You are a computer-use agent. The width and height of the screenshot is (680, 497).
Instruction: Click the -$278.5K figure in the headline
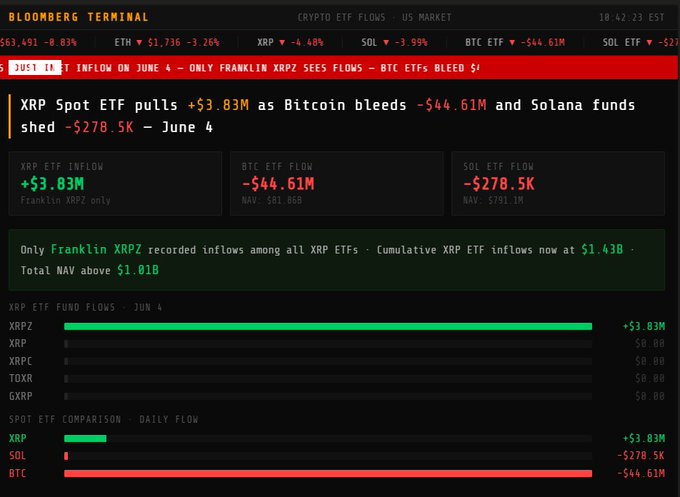[99, 128]
